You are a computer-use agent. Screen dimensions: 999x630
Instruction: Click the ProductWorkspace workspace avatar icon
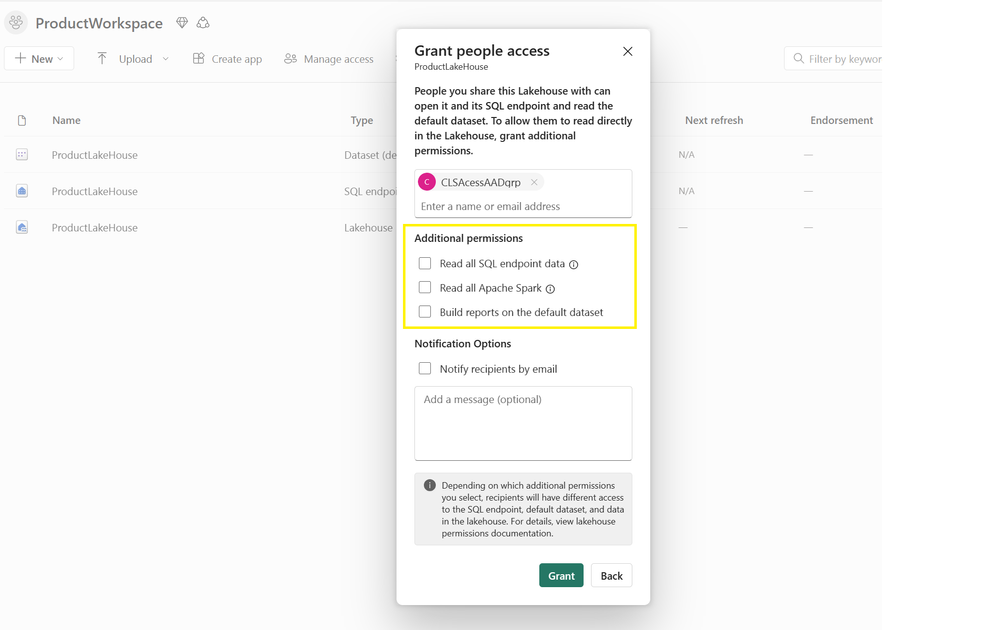[x=16, y=23]
